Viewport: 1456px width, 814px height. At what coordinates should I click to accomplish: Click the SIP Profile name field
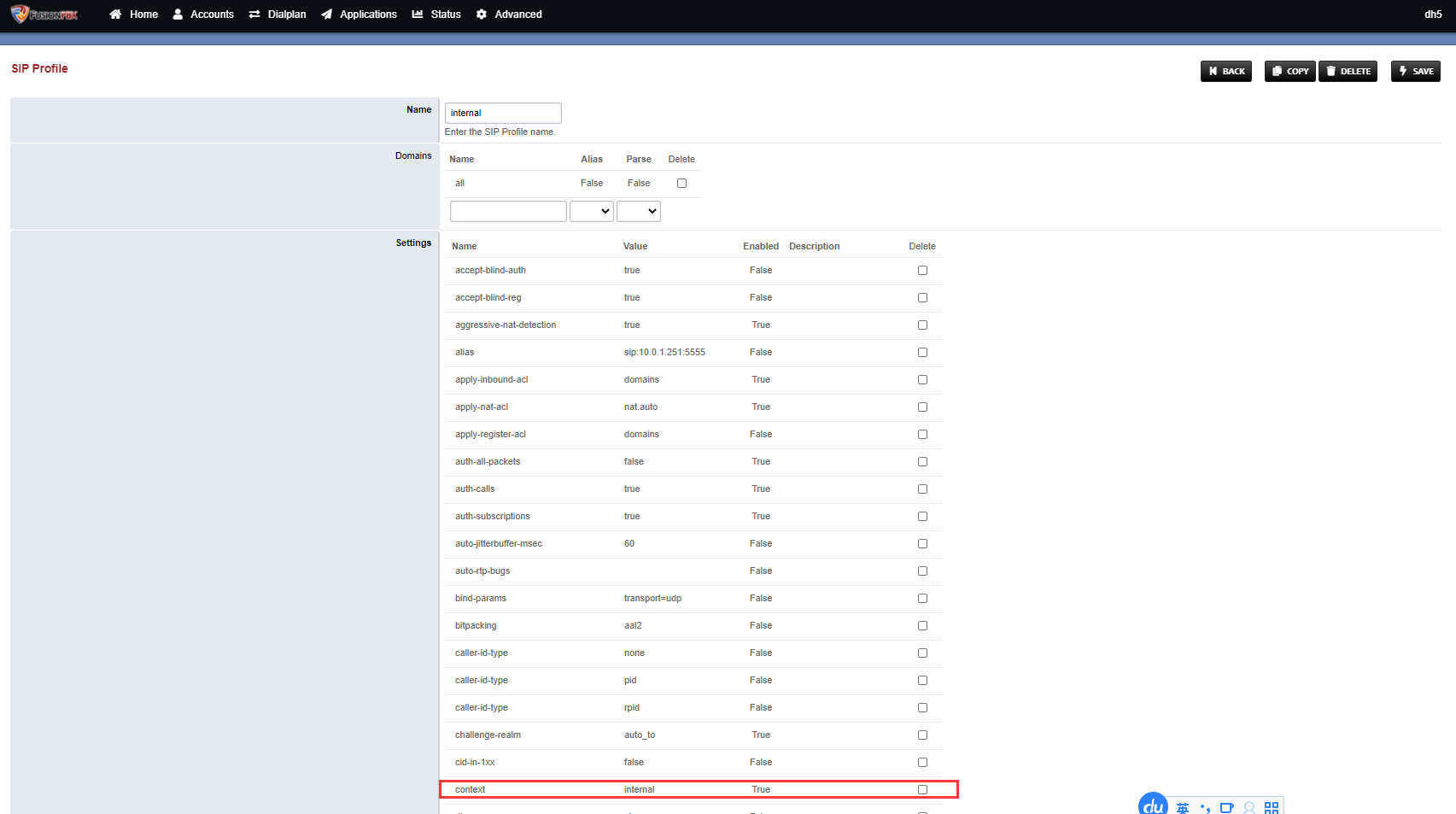[503, 113]
